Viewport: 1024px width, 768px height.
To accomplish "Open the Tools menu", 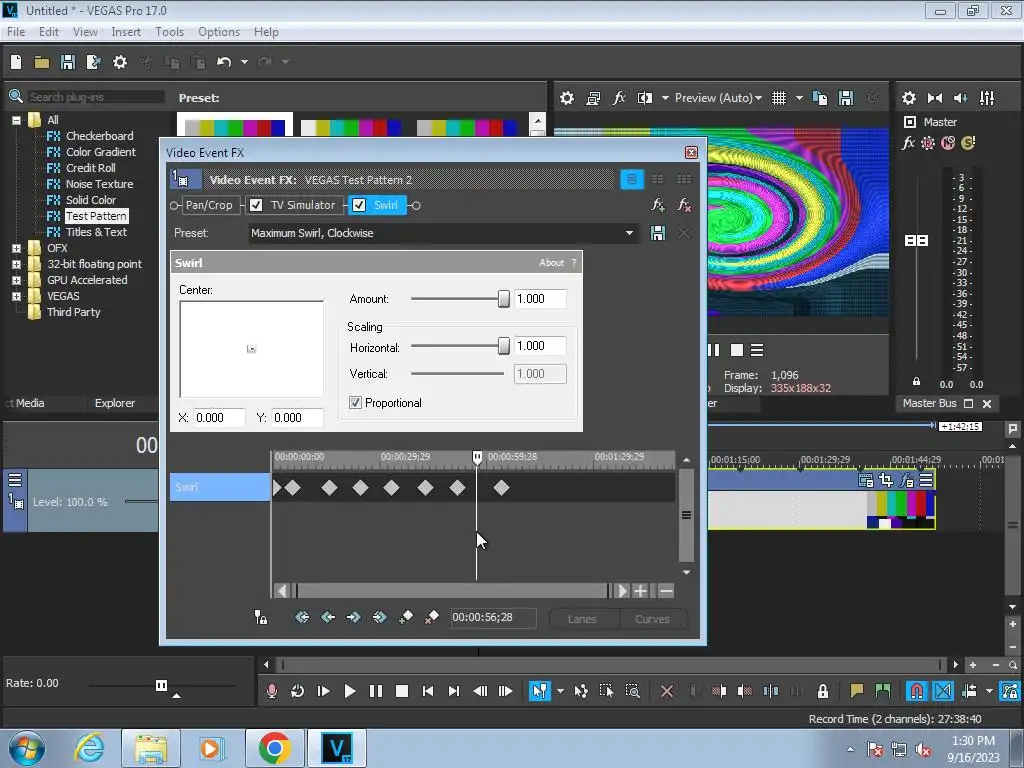I will [x=169, y=32].
